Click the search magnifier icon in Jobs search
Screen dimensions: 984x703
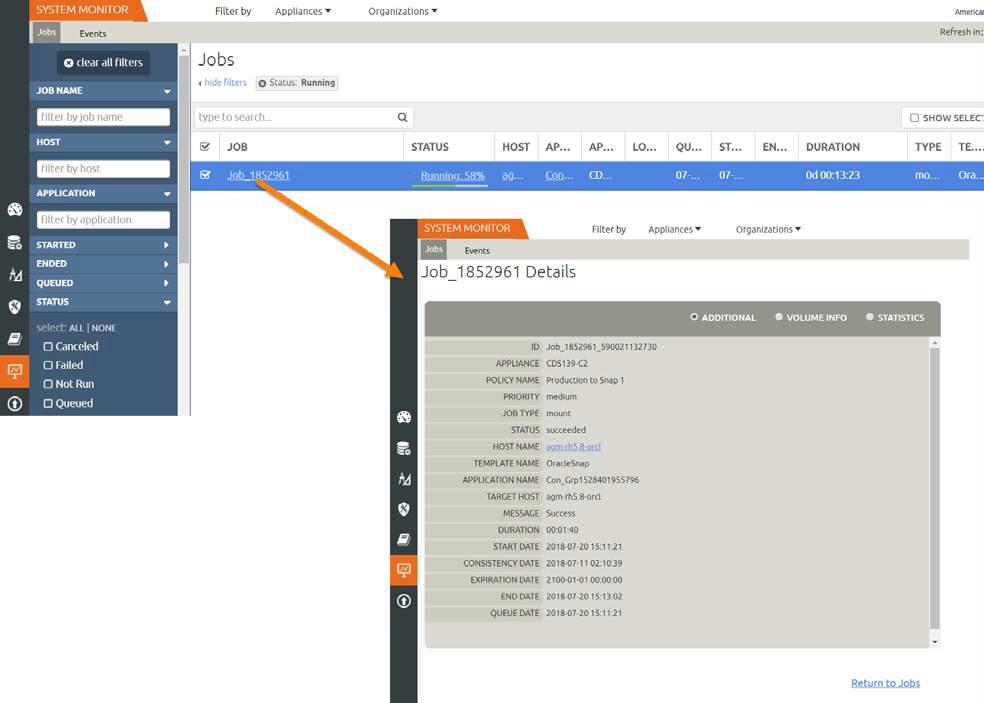[x=402, y=117]
